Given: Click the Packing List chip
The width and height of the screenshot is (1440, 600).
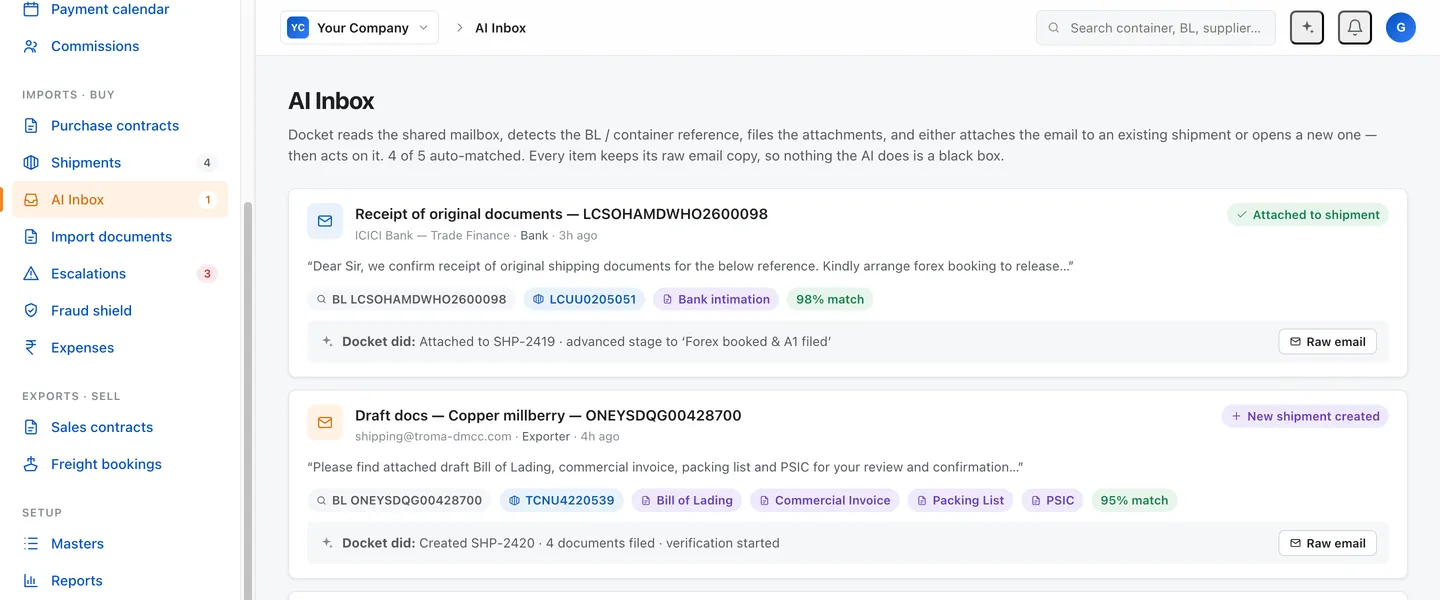Looking at the screenshot, I should coord(961,500).
